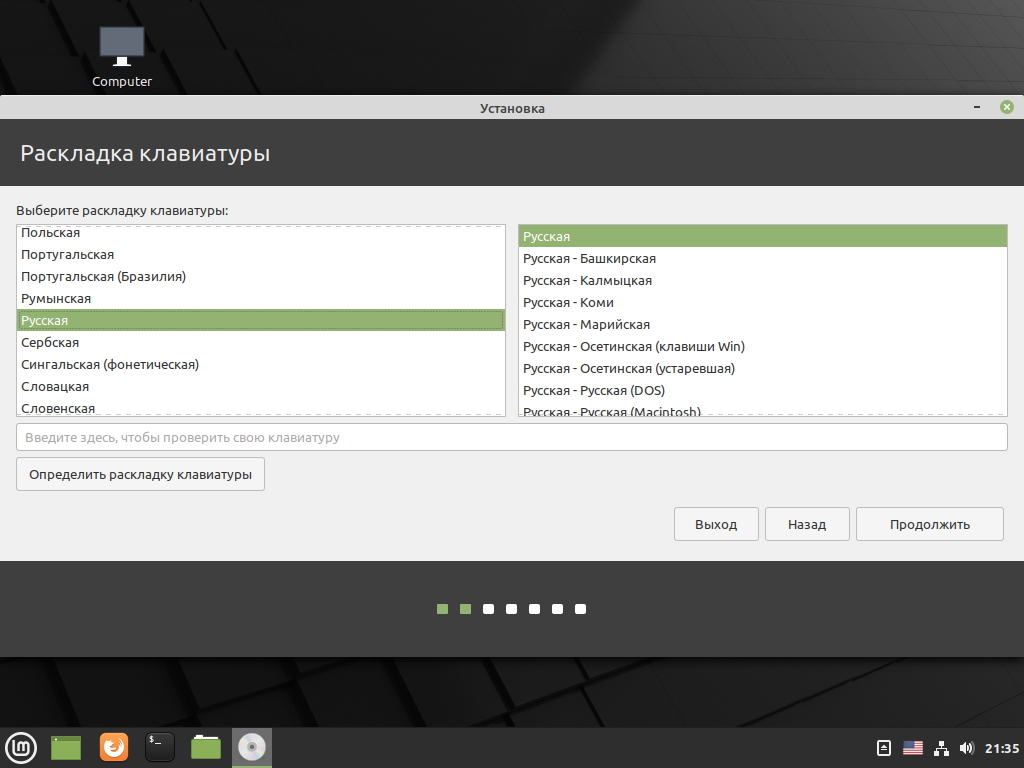The image size is (1024, 768).
Task: Click the Show Desktop panel icon
Action: tap(66, 746)
